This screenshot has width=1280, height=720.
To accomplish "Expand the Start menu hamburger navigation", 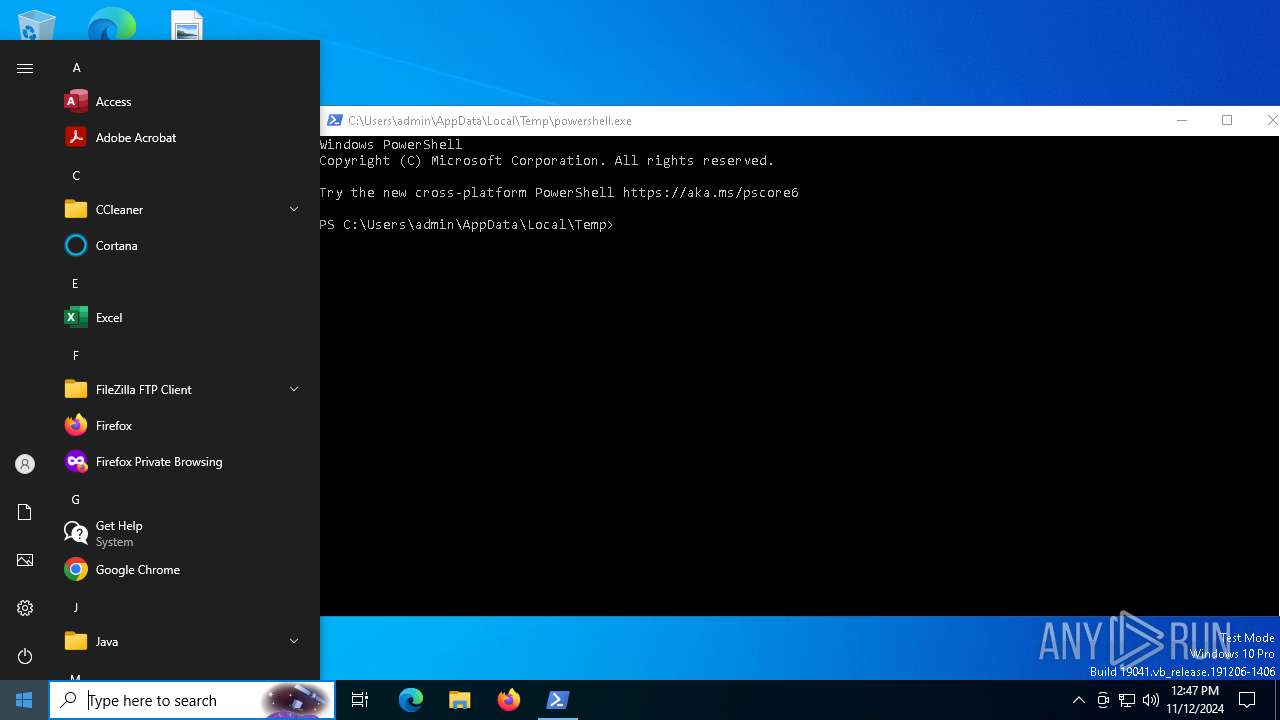I will [25, 68].
